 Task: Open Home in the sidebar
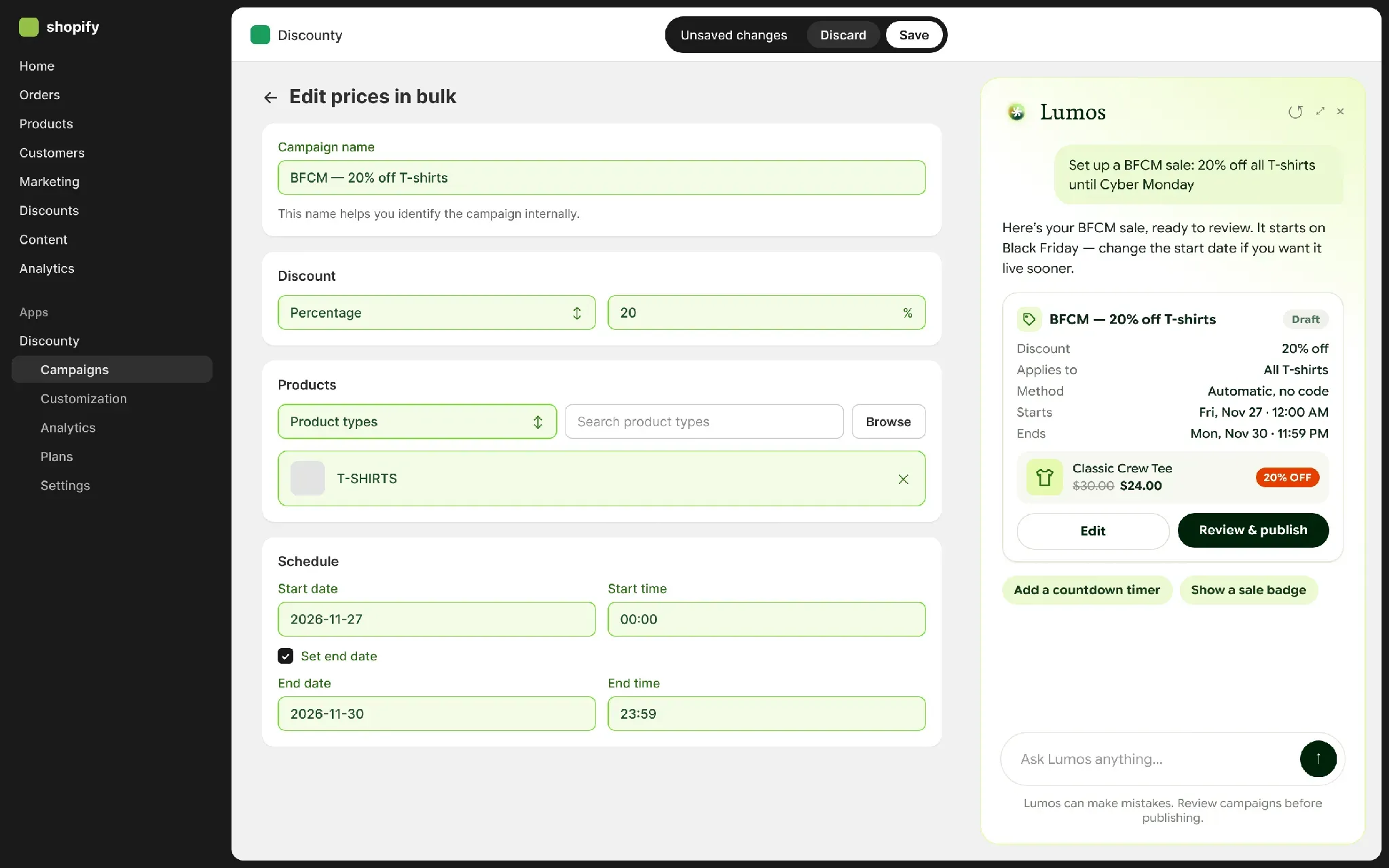[x=37, y=66]
